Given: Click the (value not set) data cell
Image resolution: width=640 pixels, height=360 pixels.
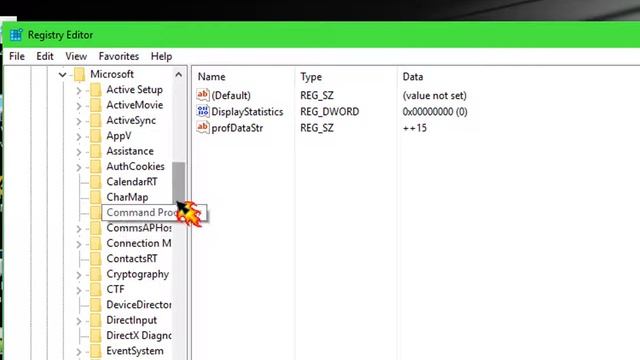Looking at the screenshot, I should (434, 96).
